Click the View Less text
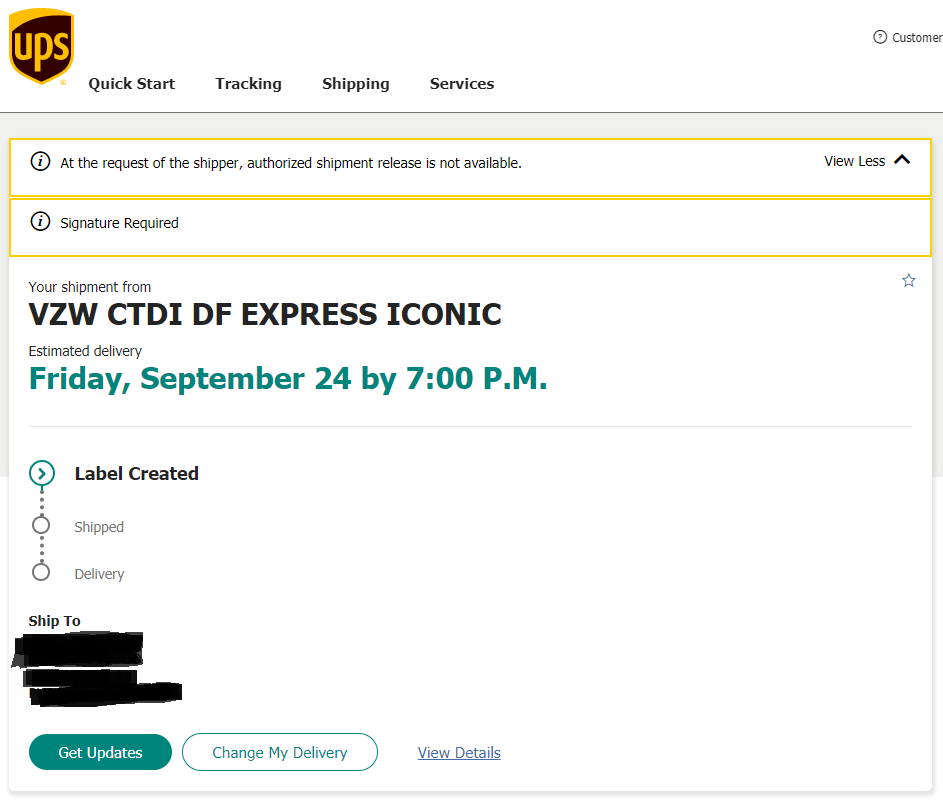The width and height of the screenshot is (943, 801). click(854, 161)
